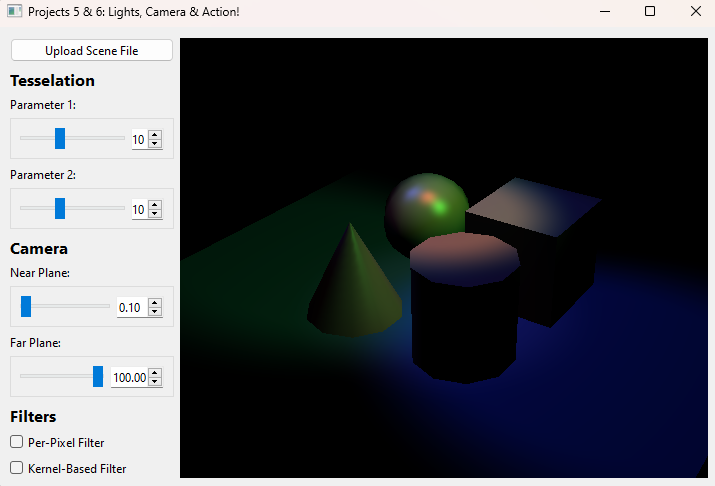
Task: Click the Parameter 1 value field
Action: [140, 140]
